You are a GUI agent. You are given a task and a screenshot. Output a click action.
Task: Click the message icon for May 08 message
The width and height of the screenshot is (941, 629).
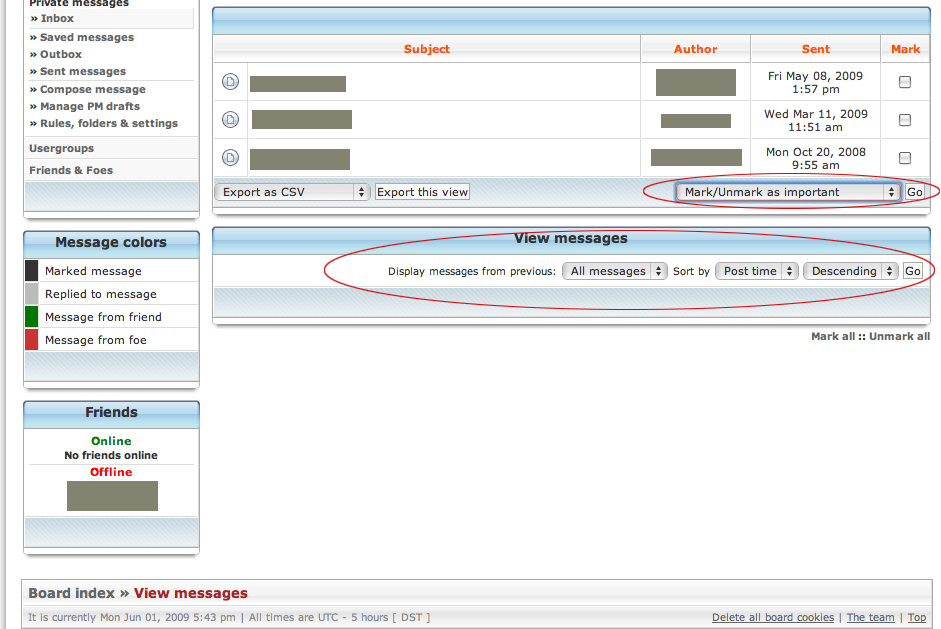(230, 82)
